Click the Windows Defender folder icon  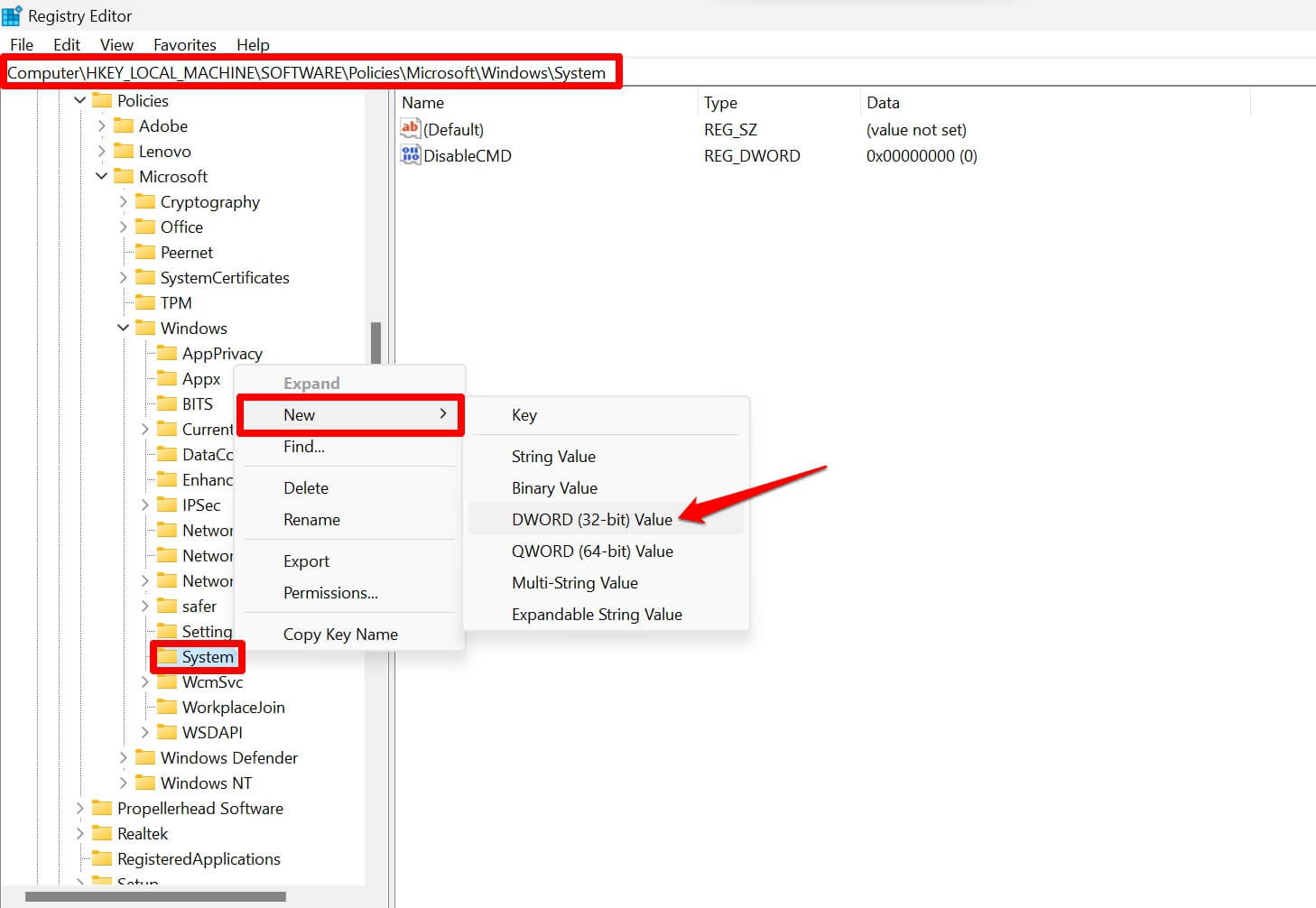145,757
